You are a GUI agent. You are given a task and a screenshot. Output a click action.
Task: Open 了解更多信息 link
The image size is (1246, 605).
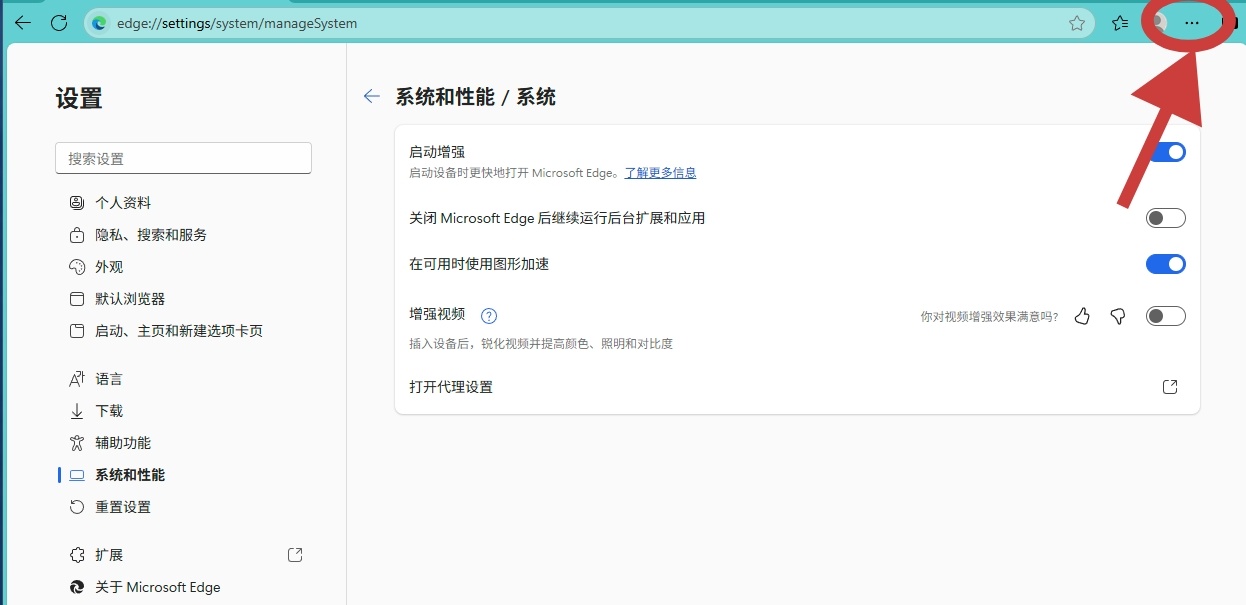pyautogui.click(x=661, y=172)
